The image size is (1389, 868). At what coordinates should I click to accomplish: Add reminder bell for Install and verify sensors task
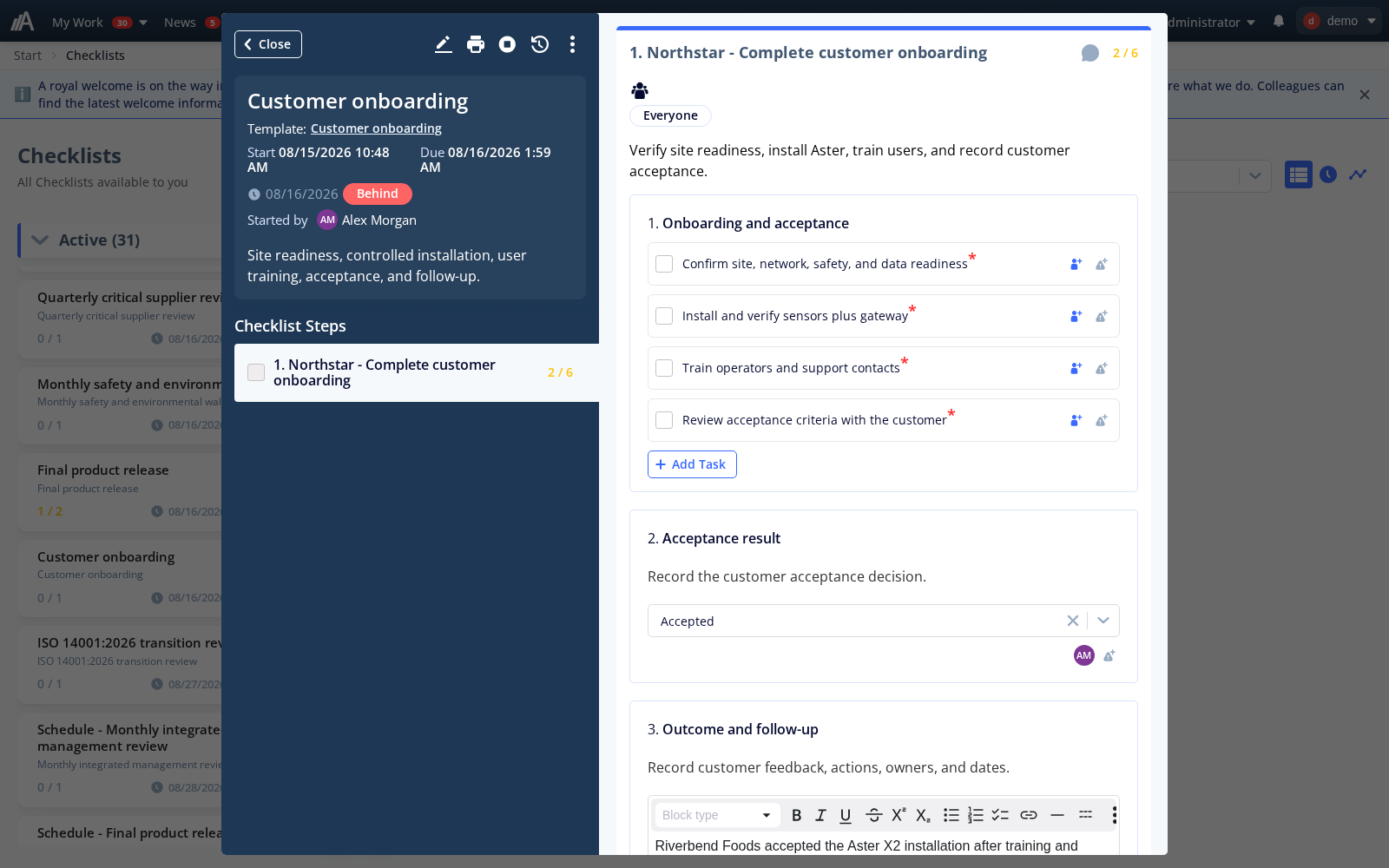click(1102, 316)
